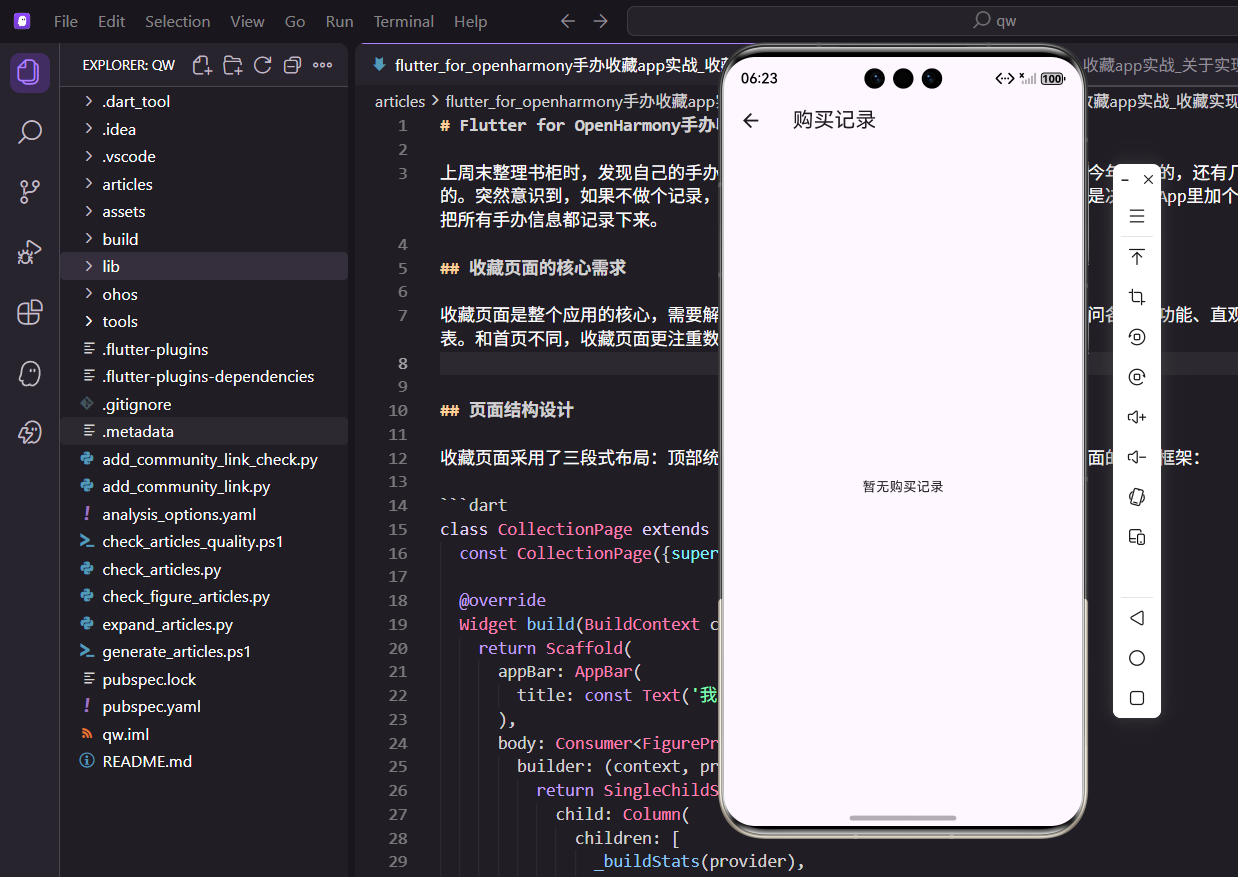The image size is (1238, 877).
Task: Open the .gitignore file
Action: pyautogui.click(x=204, y=404)
